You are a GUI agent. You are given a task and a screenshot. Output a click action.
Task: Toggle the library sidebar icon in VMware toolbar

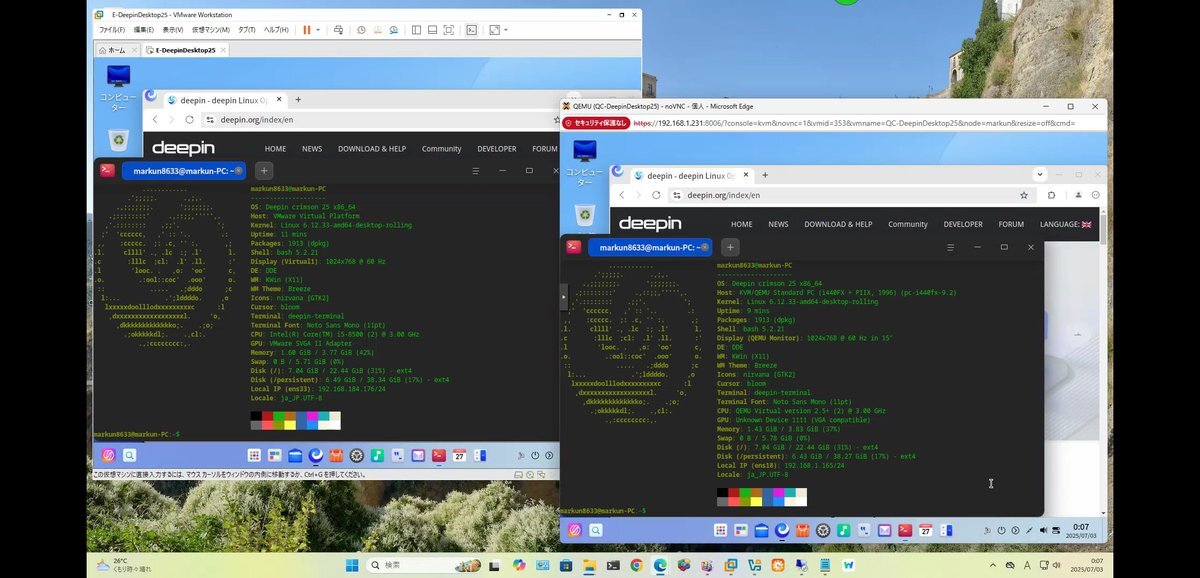(x=416, y=30)
